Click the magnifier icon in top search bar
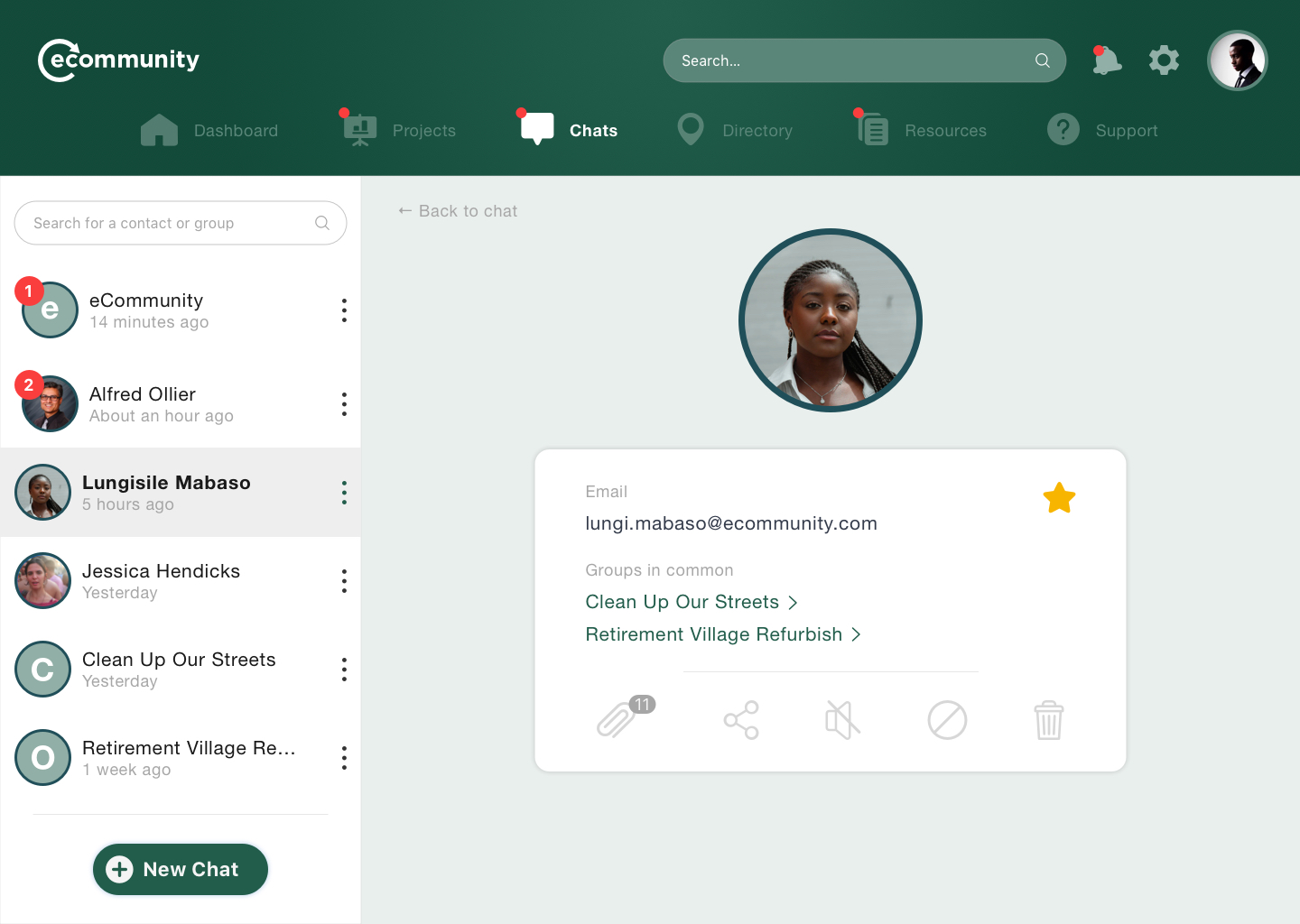The height and width of the screenshot is (924, 1300). click(x=1043, y=60)
